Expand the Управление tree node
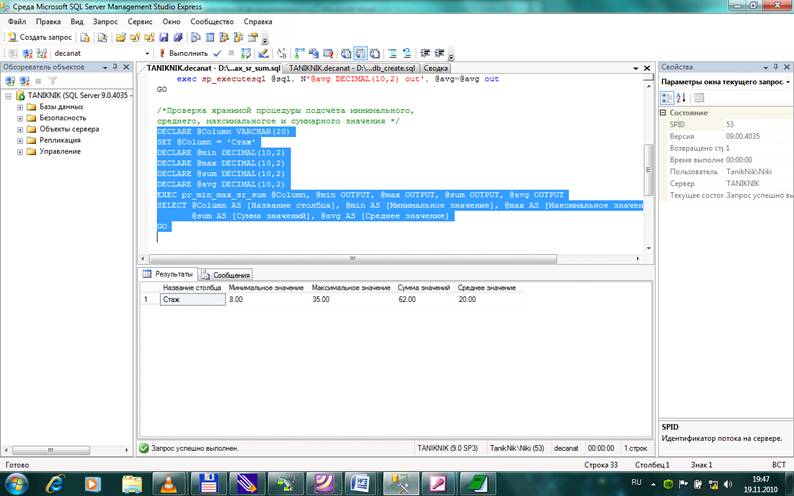This screenshot has width=794, height=496. [x=19, y=152]
